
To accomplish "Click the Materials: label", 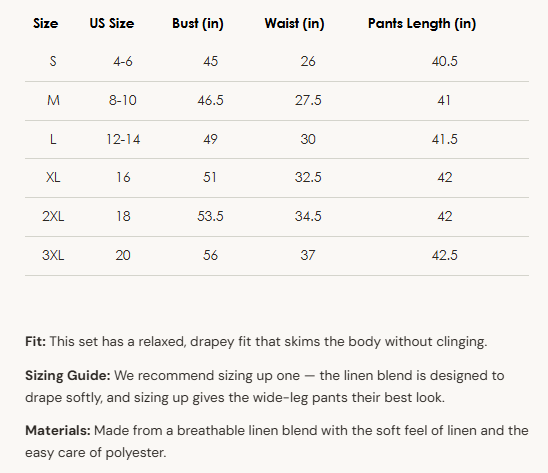I will [58, 431].
